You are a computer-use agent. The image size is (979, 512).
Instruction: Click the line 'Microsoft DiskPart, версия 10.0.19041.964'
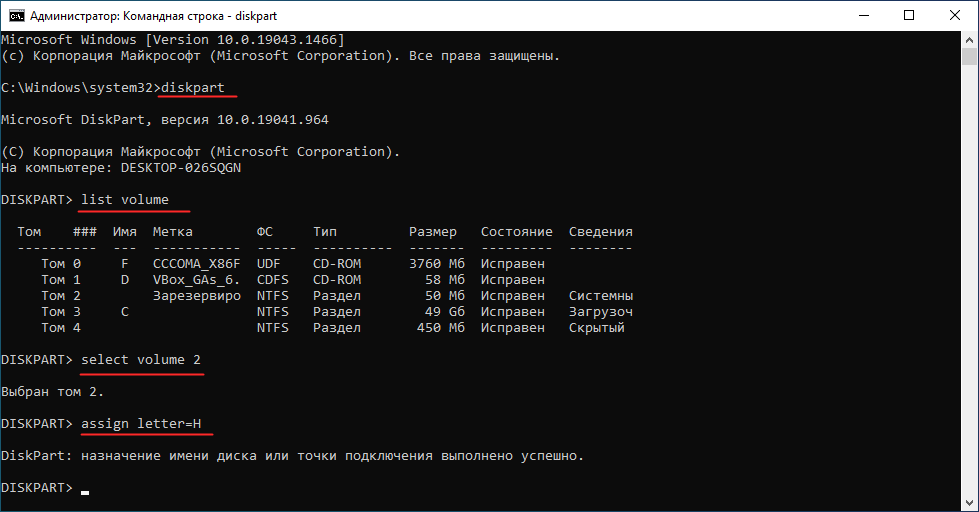tap(165, 119)
